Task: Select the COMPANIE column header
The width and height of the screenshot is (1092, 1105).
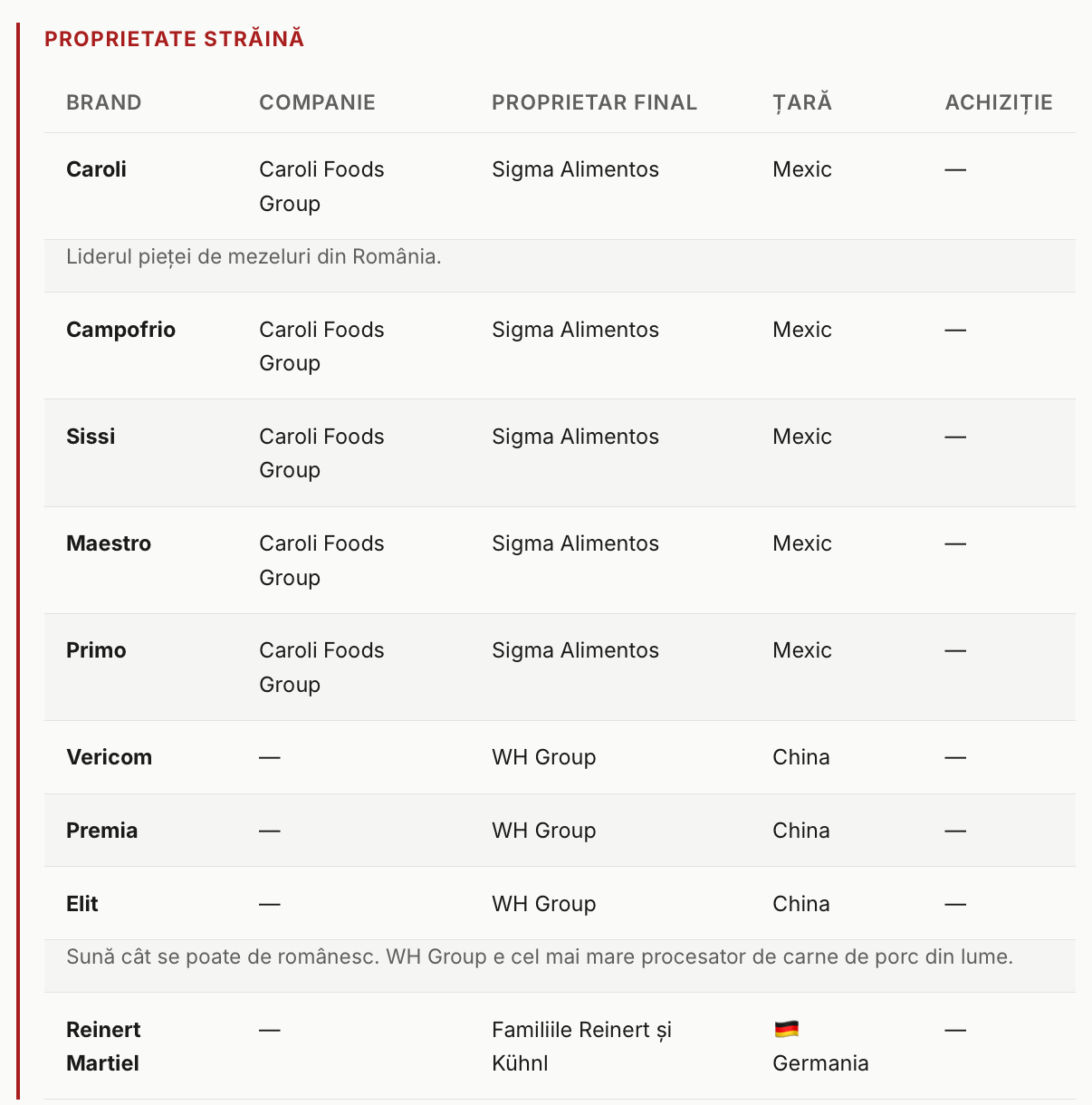Action: [317, 102]
